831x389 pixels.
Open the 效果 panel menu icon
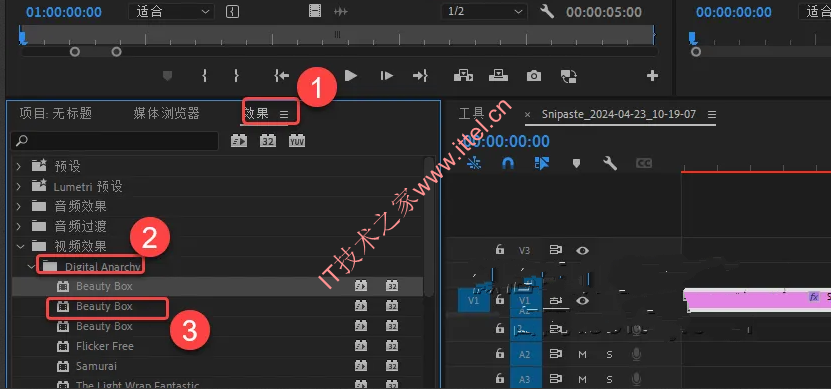(284, 114)
